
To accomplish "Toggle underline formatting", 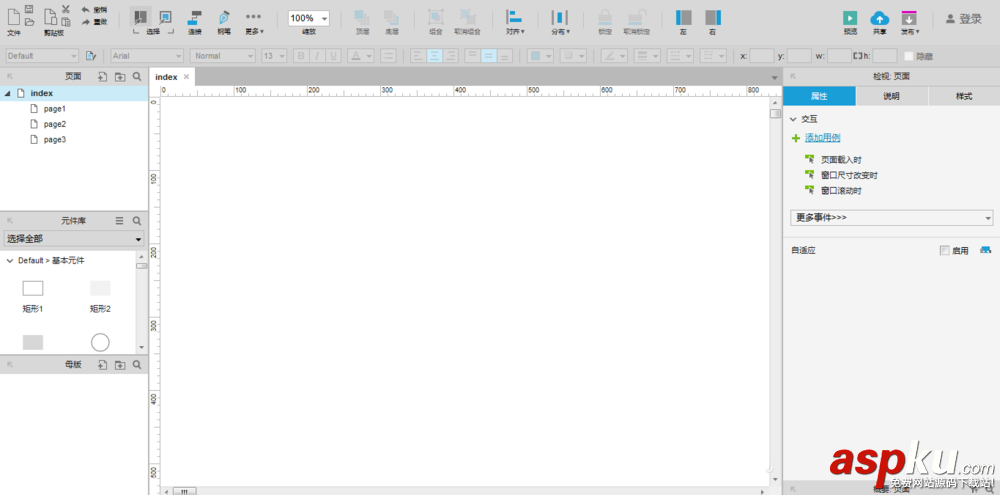I will (x=333, y=56).
